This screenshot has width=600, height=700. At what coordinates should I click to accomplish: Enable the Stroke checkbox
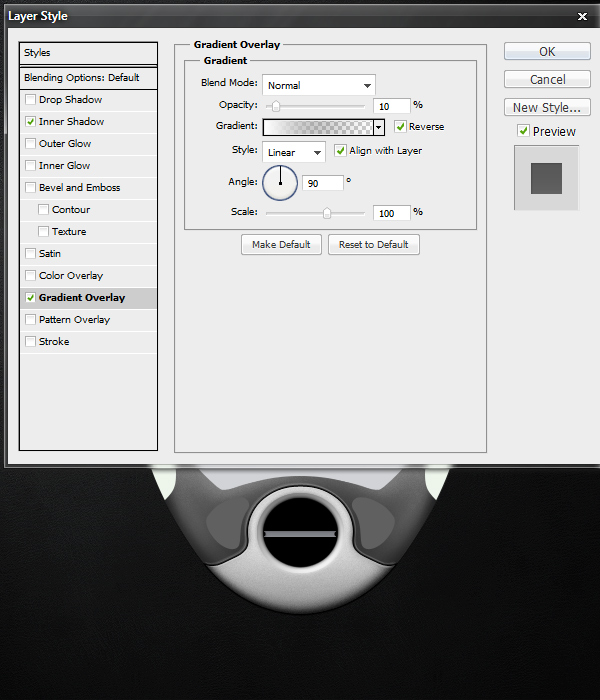[x=30, y=342]
